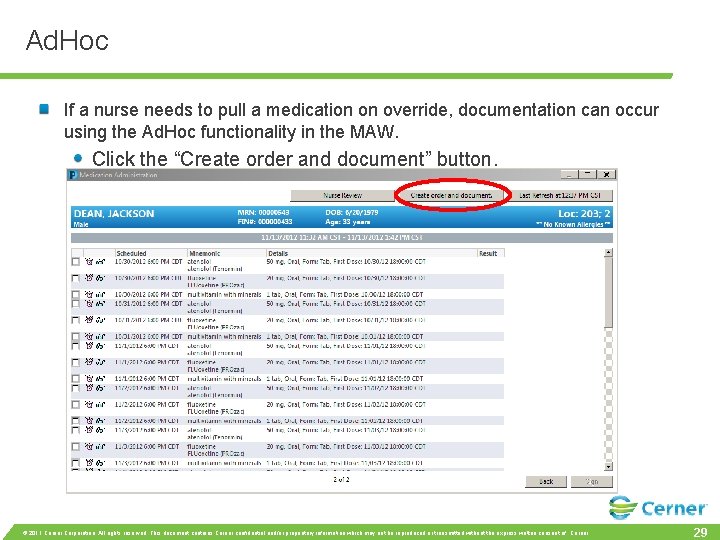Click eyeglasses icon in 11/2/2012 fluoxetine row

100,405
